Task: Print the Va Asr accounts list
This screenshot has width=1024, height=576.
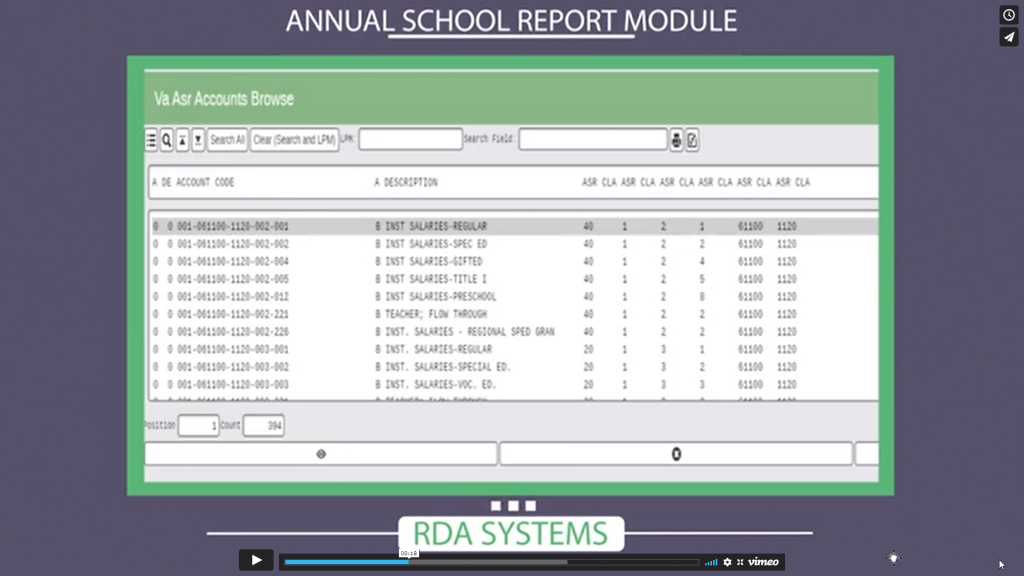Action: tap(676, 140)
